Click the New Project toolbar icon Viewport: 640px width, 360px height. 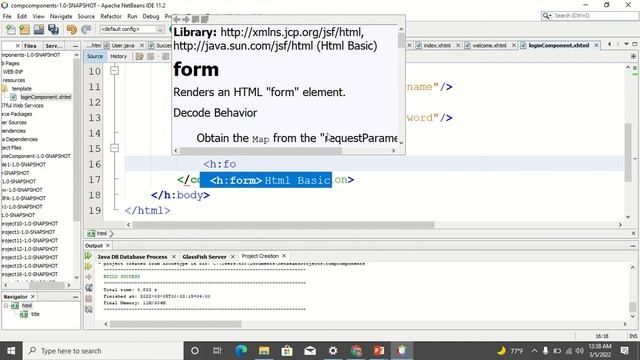point(24,29)
